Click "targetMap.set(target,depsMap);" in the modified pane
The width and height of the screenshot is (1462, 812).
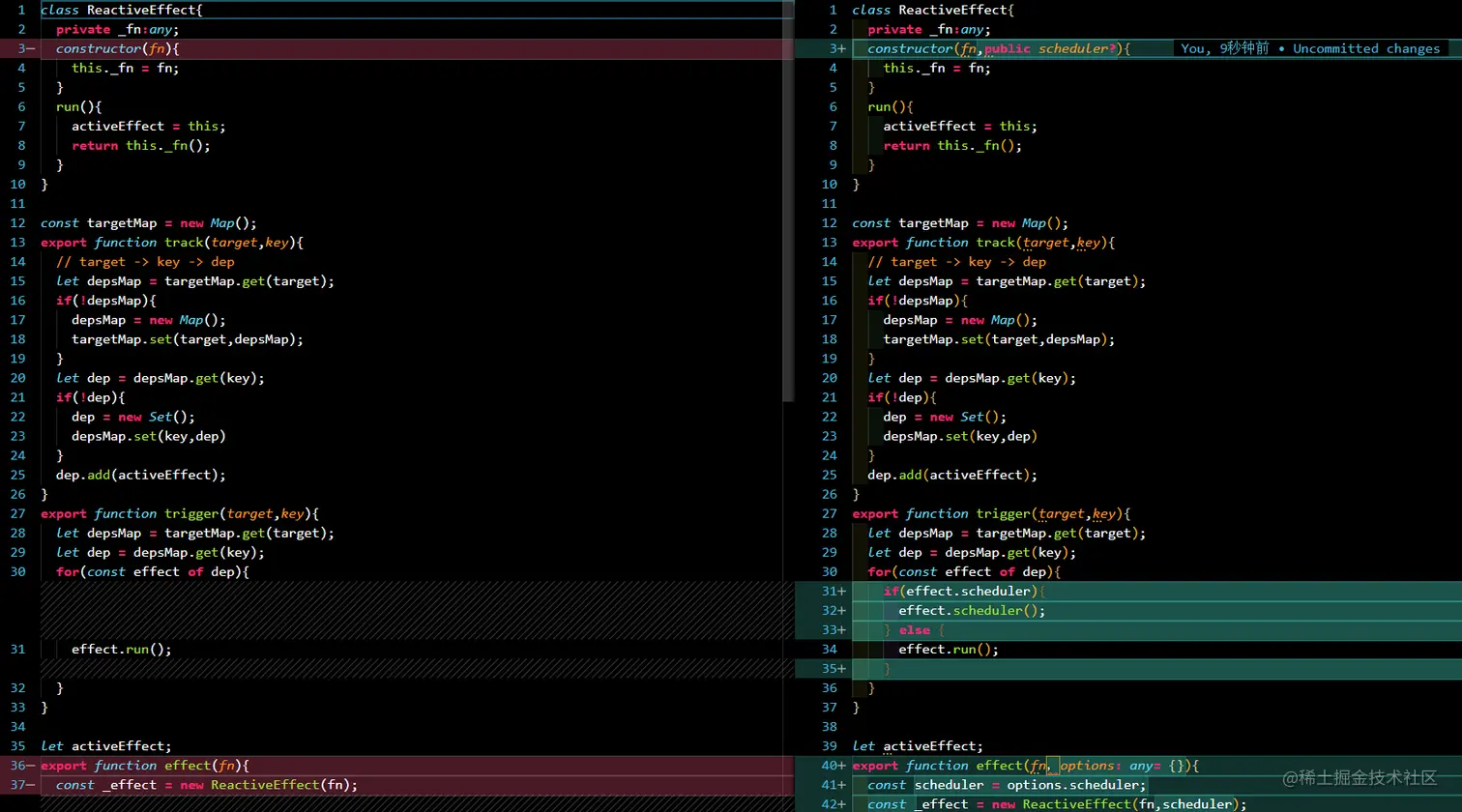pos(999,338)
